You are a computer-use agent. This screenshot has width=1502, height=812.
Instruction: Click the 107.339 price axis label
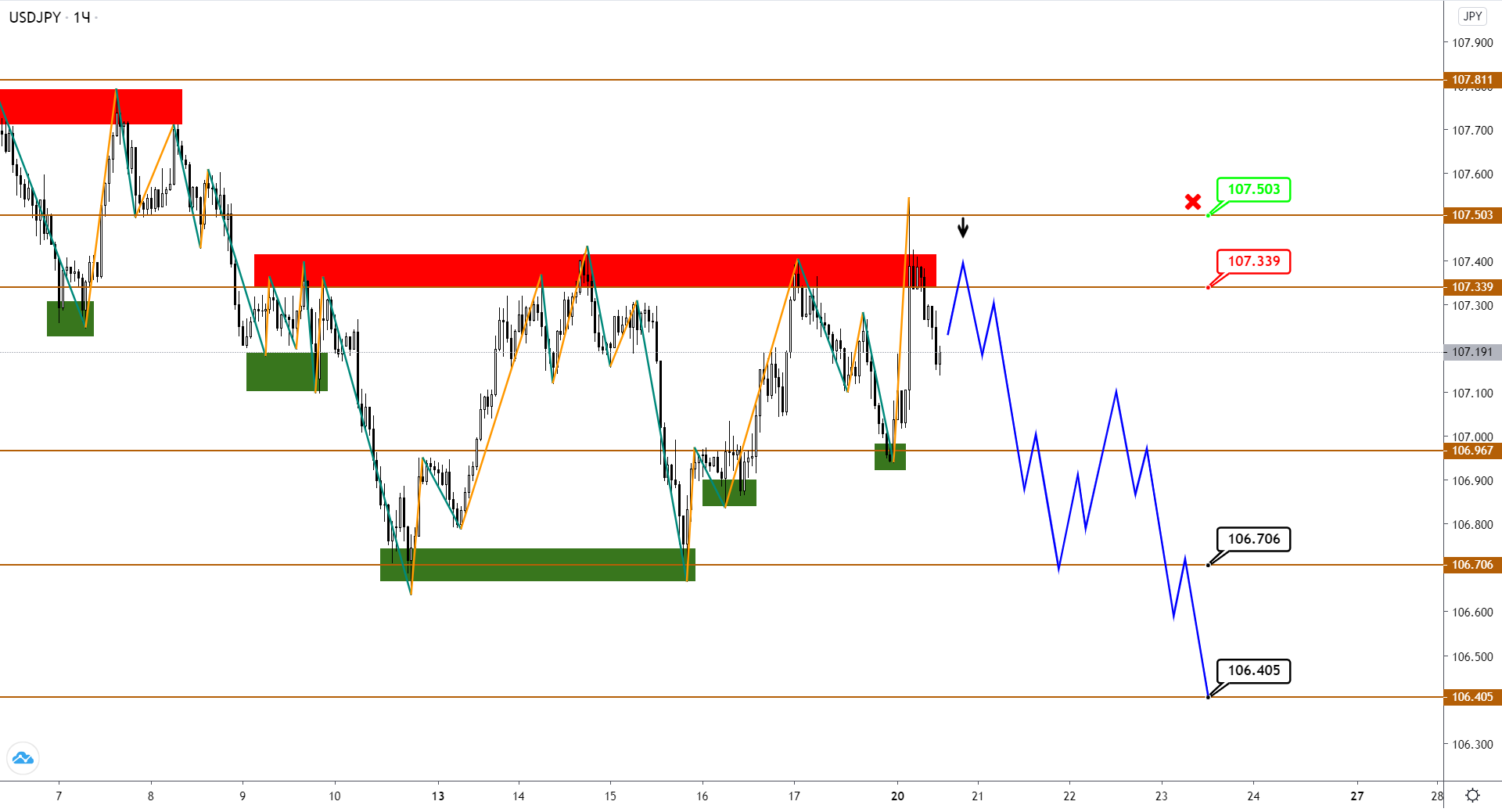click(1472, 287)
